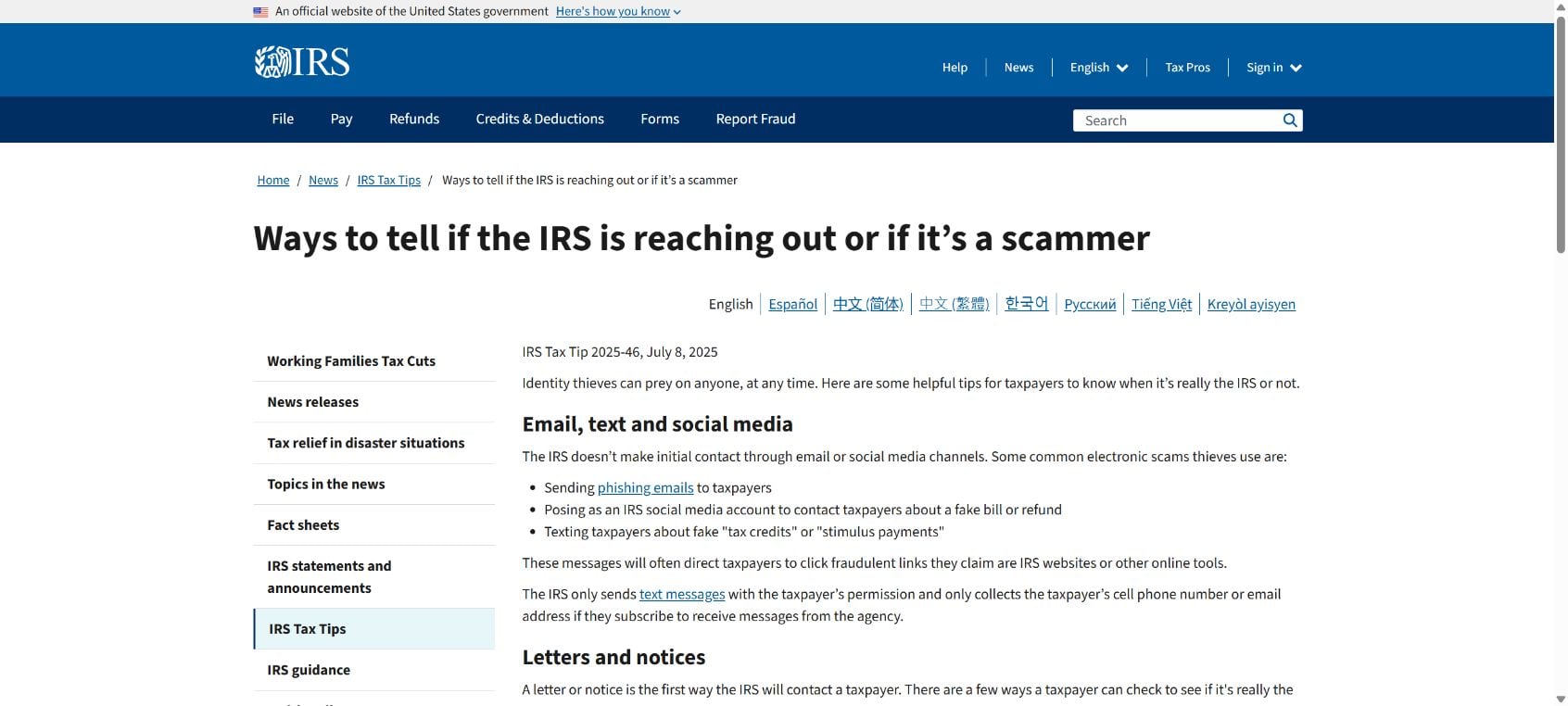Open the Credits & Deductions menu
Viewport: 1568px width, 706px height.
pos(540,119)
